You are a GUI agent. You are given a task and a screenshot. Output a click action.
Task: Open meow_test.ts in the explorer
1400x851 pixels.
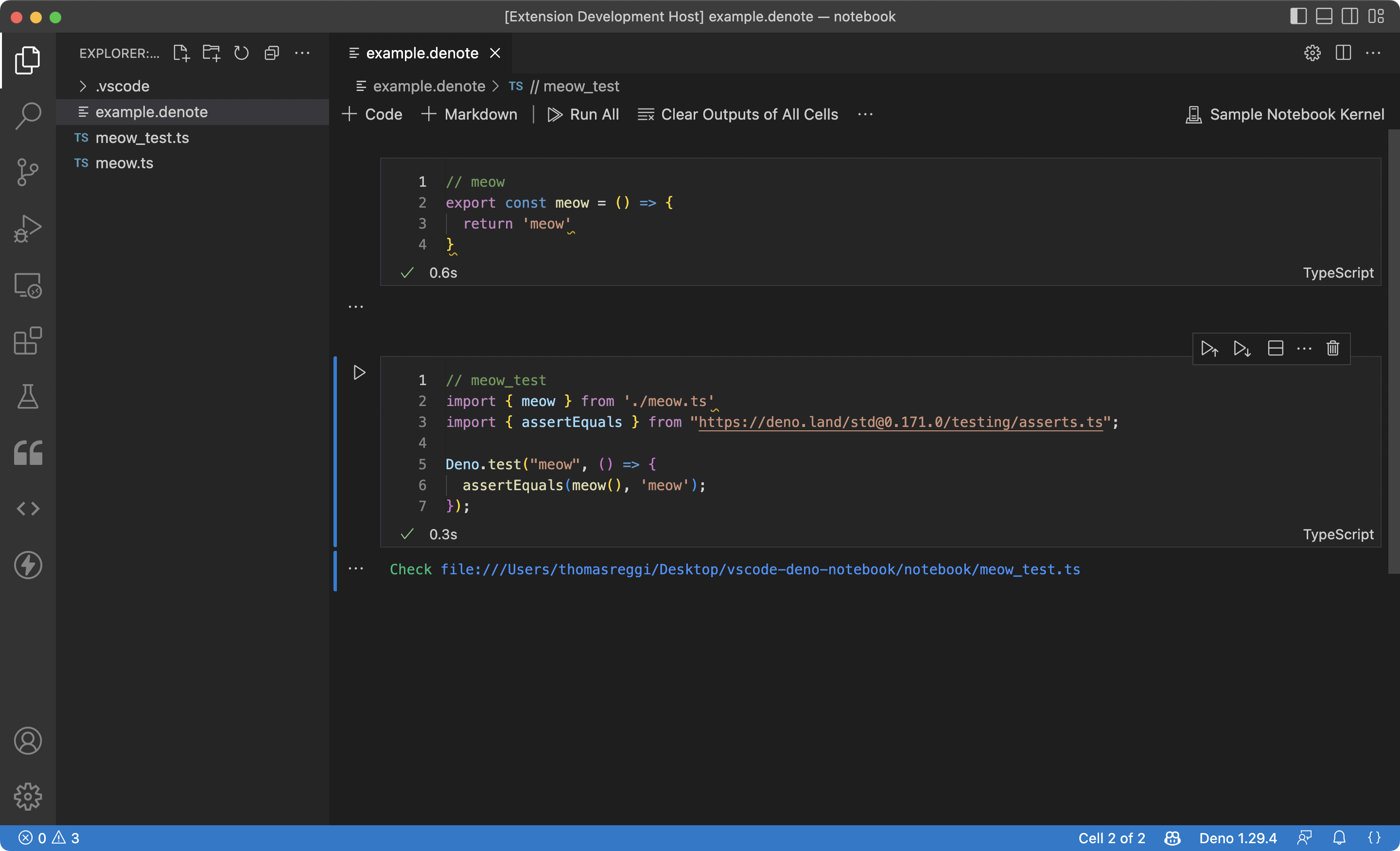tap(142, 138)
